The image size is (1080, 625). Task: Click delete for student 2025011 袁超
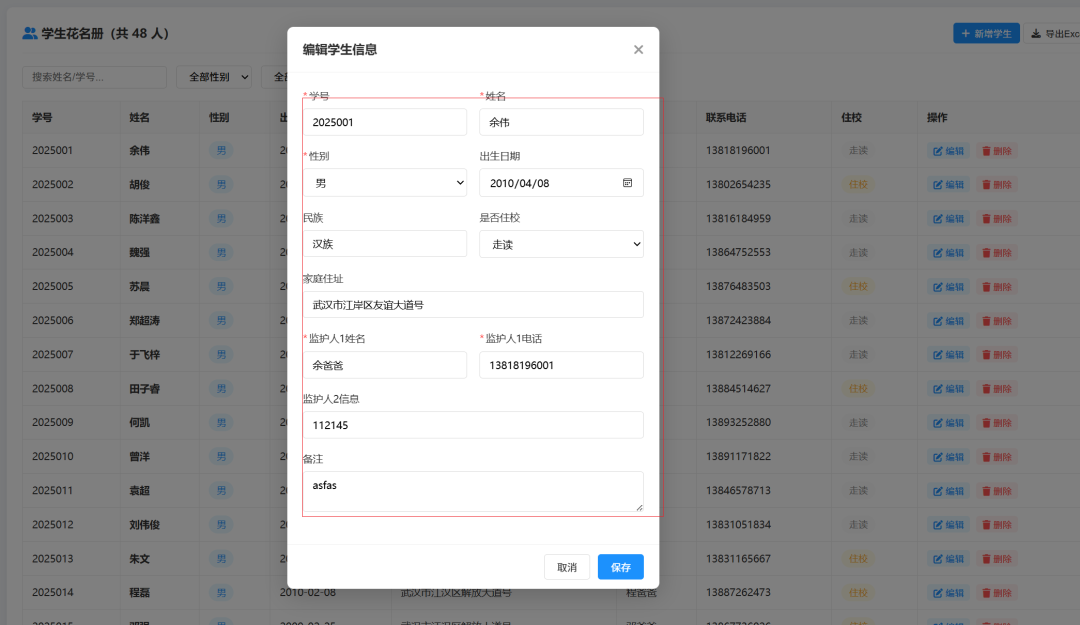(x=997, y=491)
